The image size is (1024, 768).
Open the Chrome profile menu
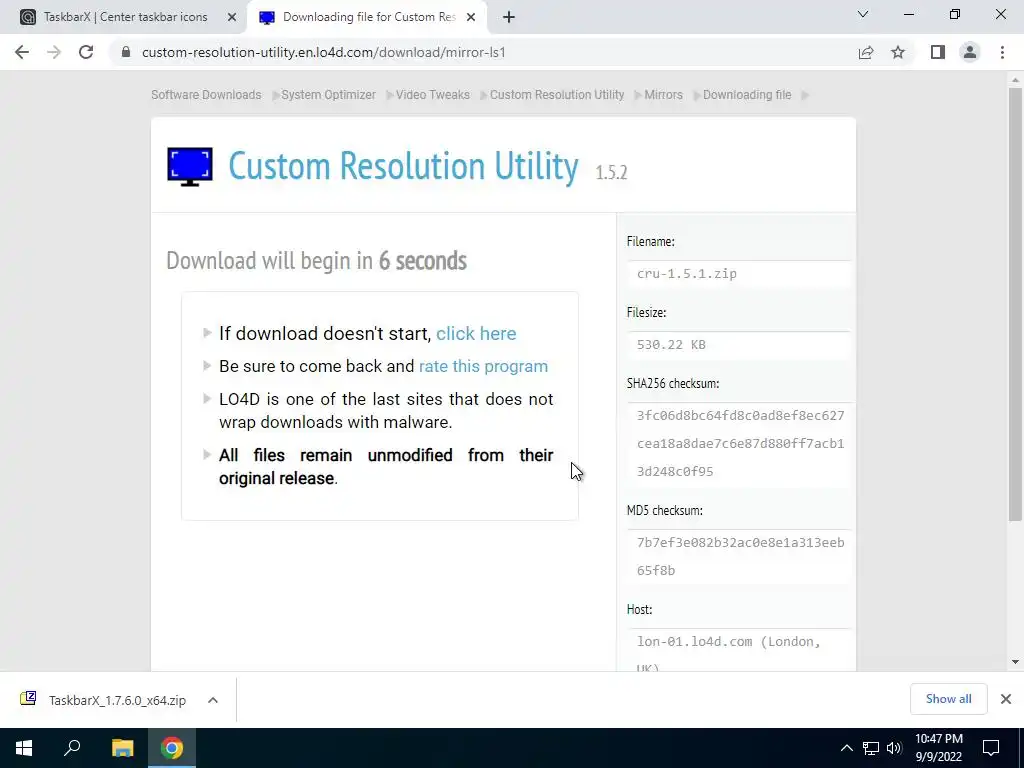tap(970, 52)
